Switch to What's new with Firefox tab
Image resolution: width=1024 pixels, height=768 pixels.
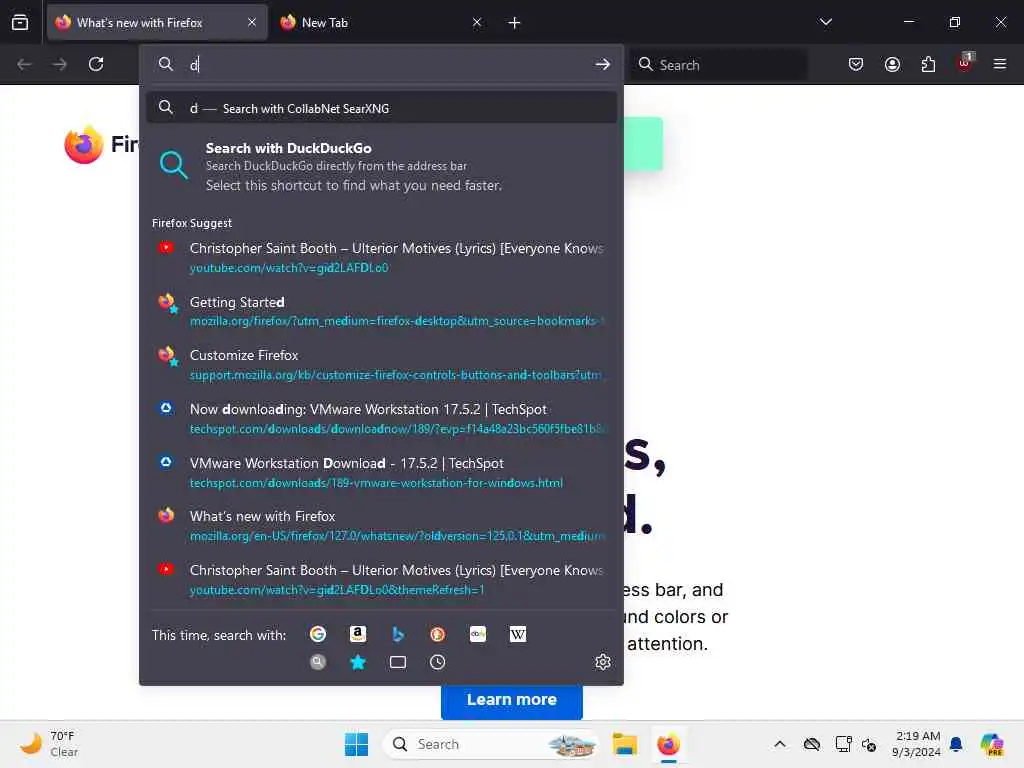[x=157, y=22]
